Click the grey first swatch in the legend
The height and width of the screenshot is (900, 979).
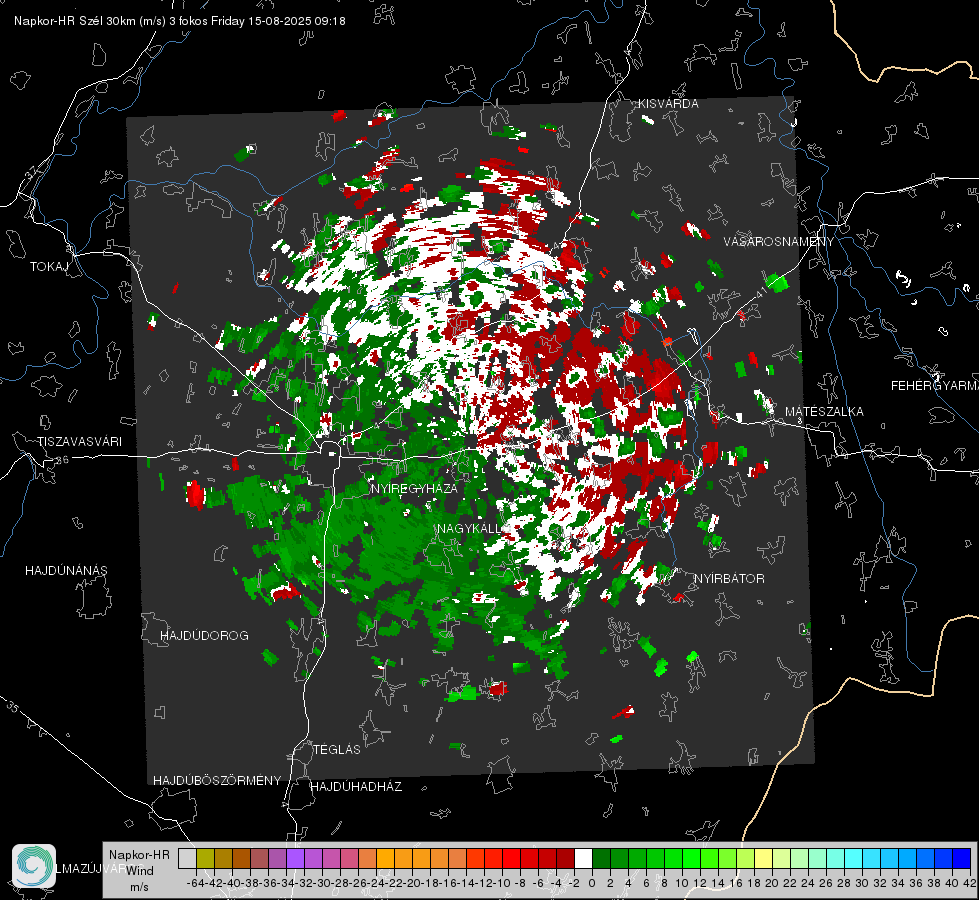click(187, 858)
